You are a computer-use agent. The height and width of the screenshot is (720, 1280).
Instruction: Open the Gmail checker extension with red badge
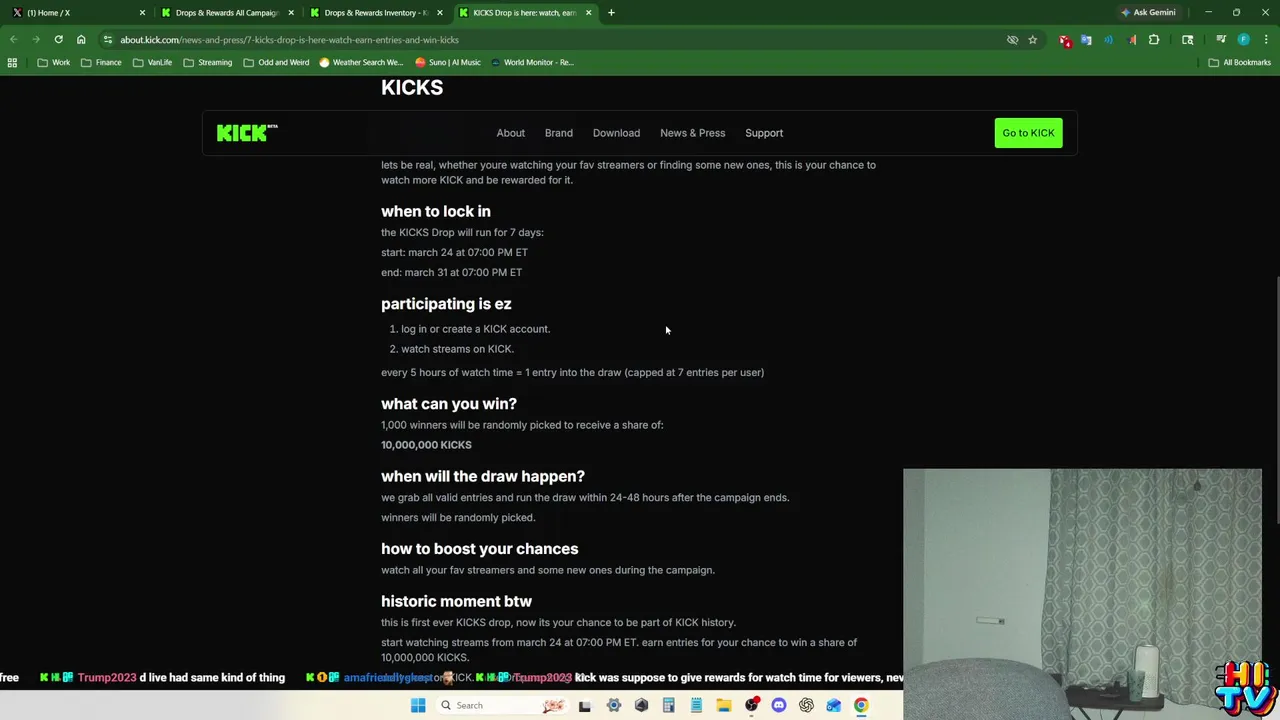point(1065,40)
